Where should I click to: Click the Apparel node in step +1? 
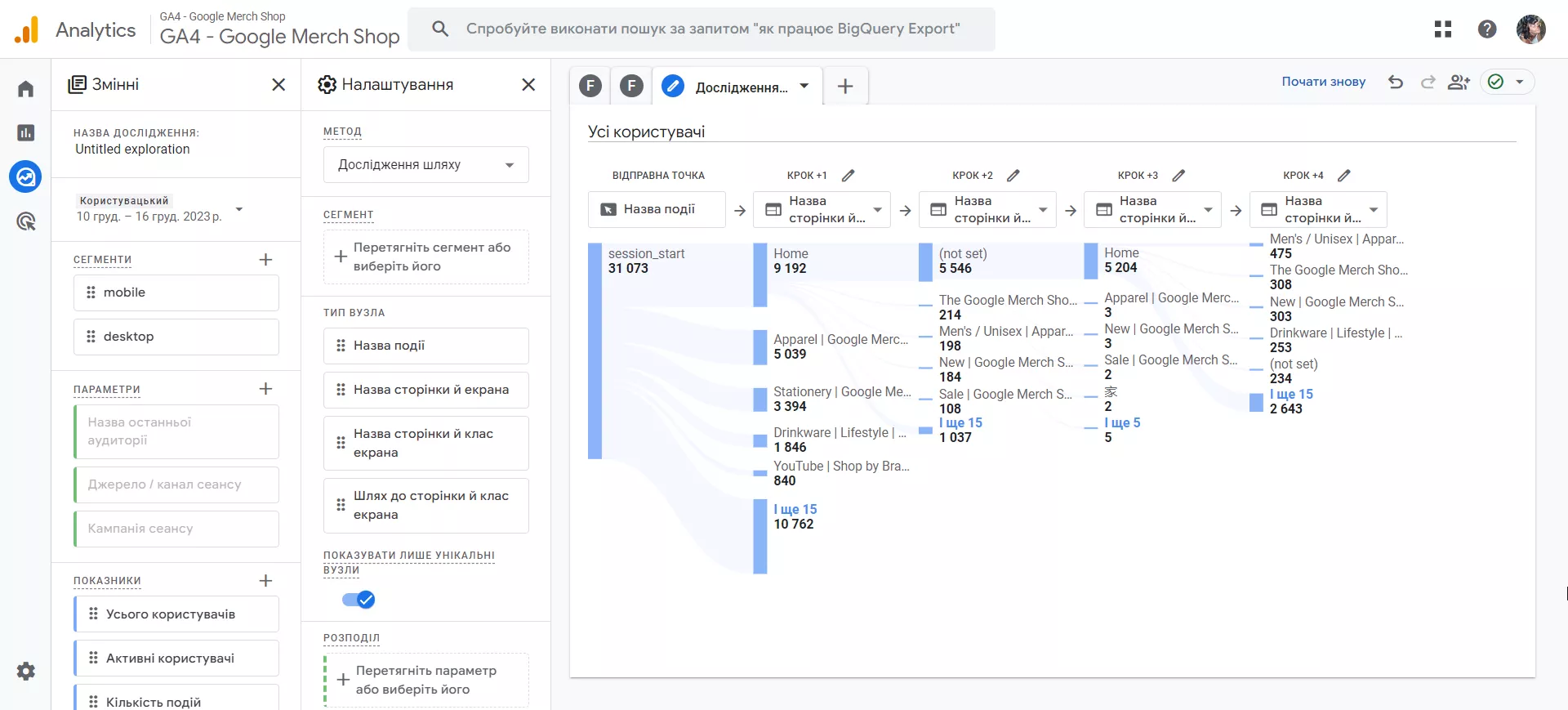coord(760,346)
